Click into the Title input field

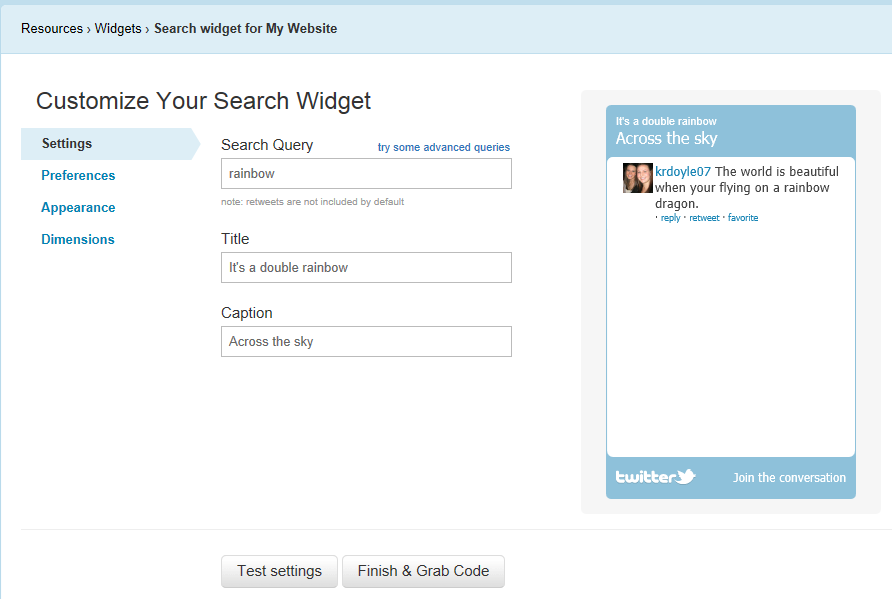[x=366, y=267]
